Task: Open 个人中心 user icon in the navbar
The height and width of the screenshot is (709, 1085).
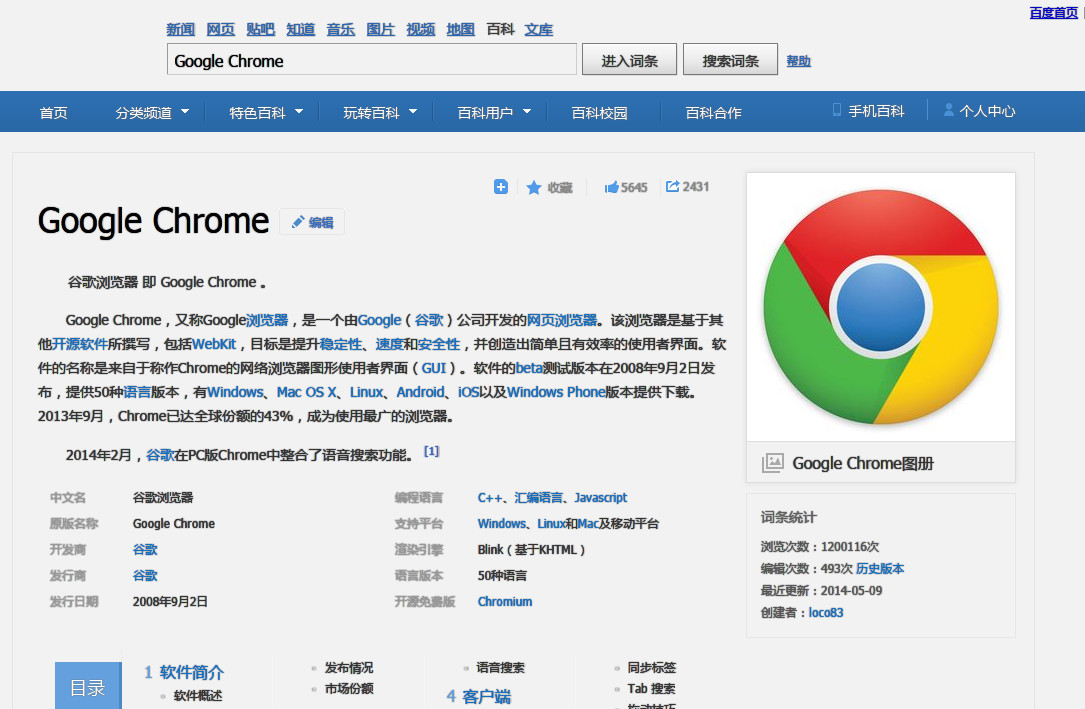Action: 948,110
